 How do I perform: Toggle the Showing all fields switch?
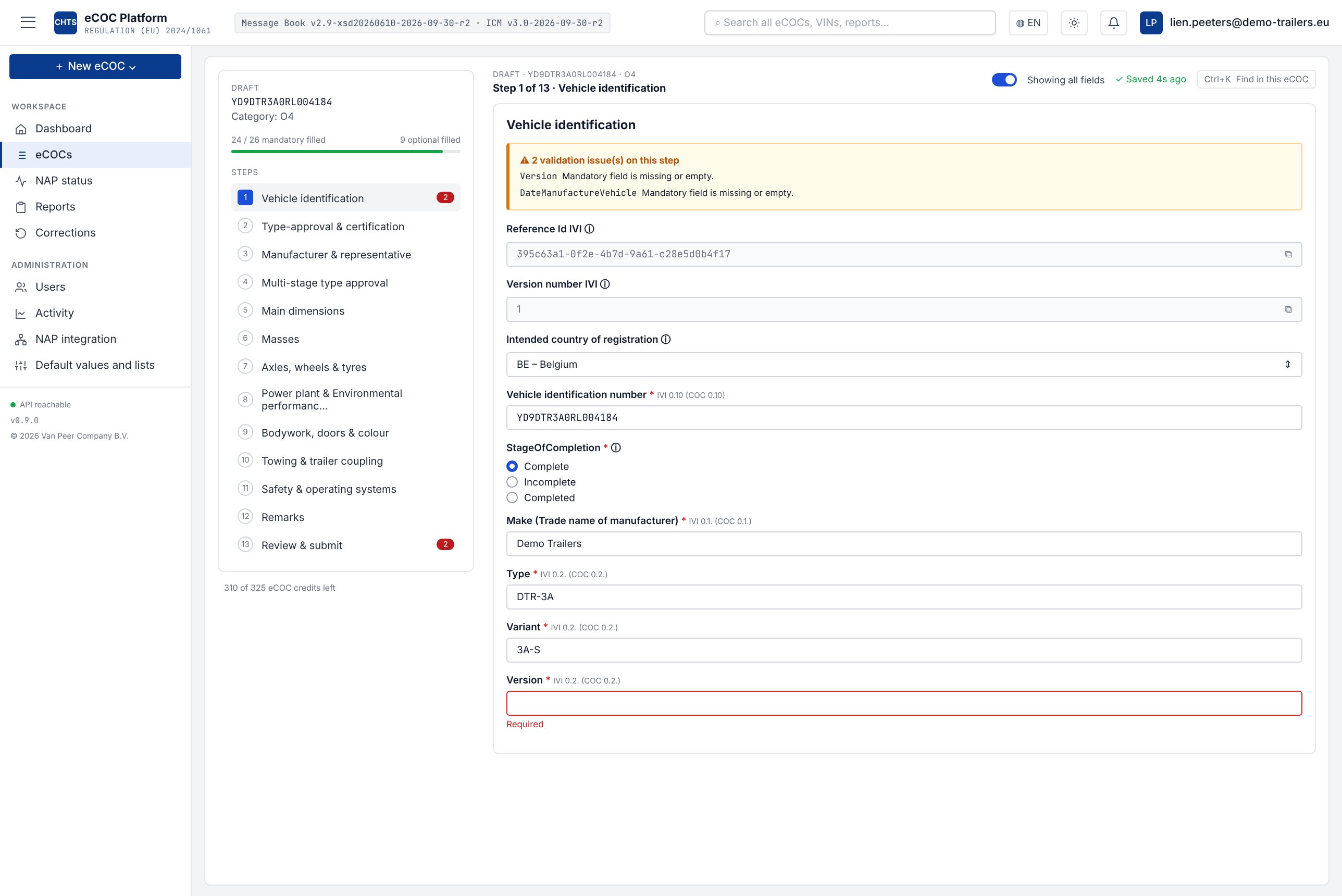pos(1004,79)
